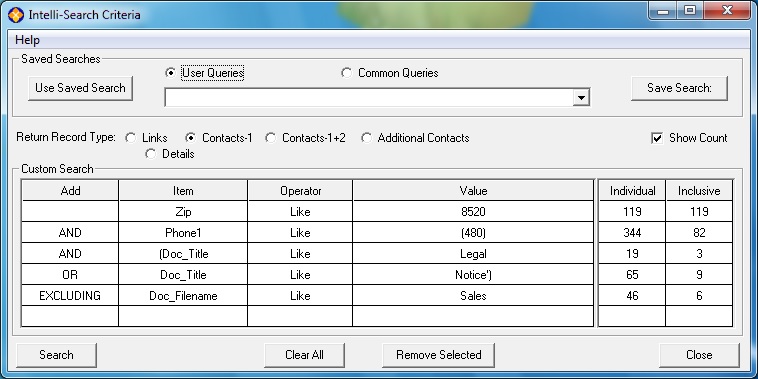Select the Doc_Filename item cell

(x=183, y=295)
